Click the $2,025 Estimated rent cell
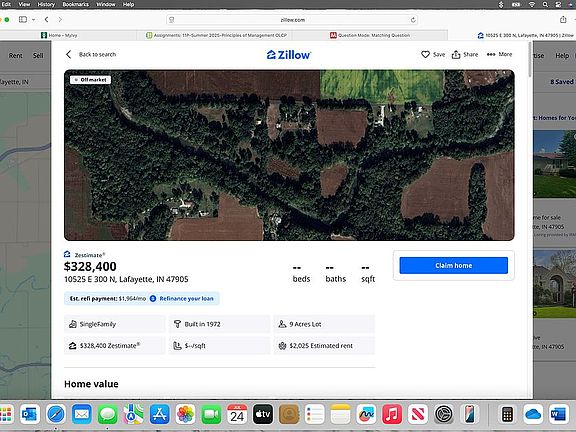 tap(324, 346)
